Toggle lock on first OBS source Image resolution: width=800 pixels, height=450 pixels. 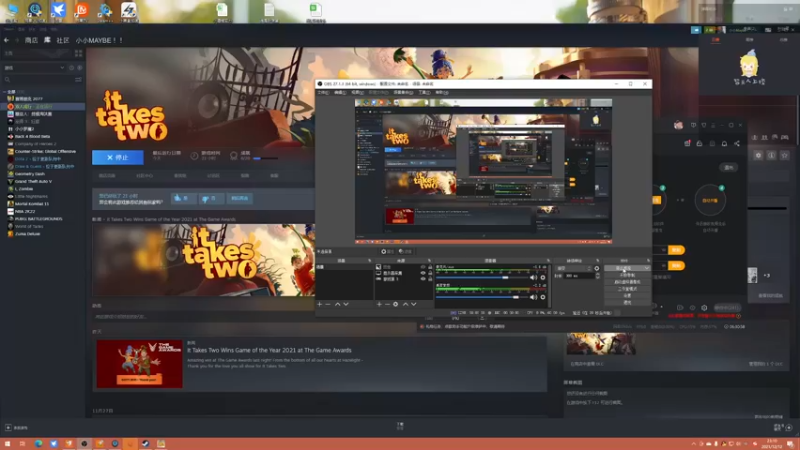click(x=430, y=267)
